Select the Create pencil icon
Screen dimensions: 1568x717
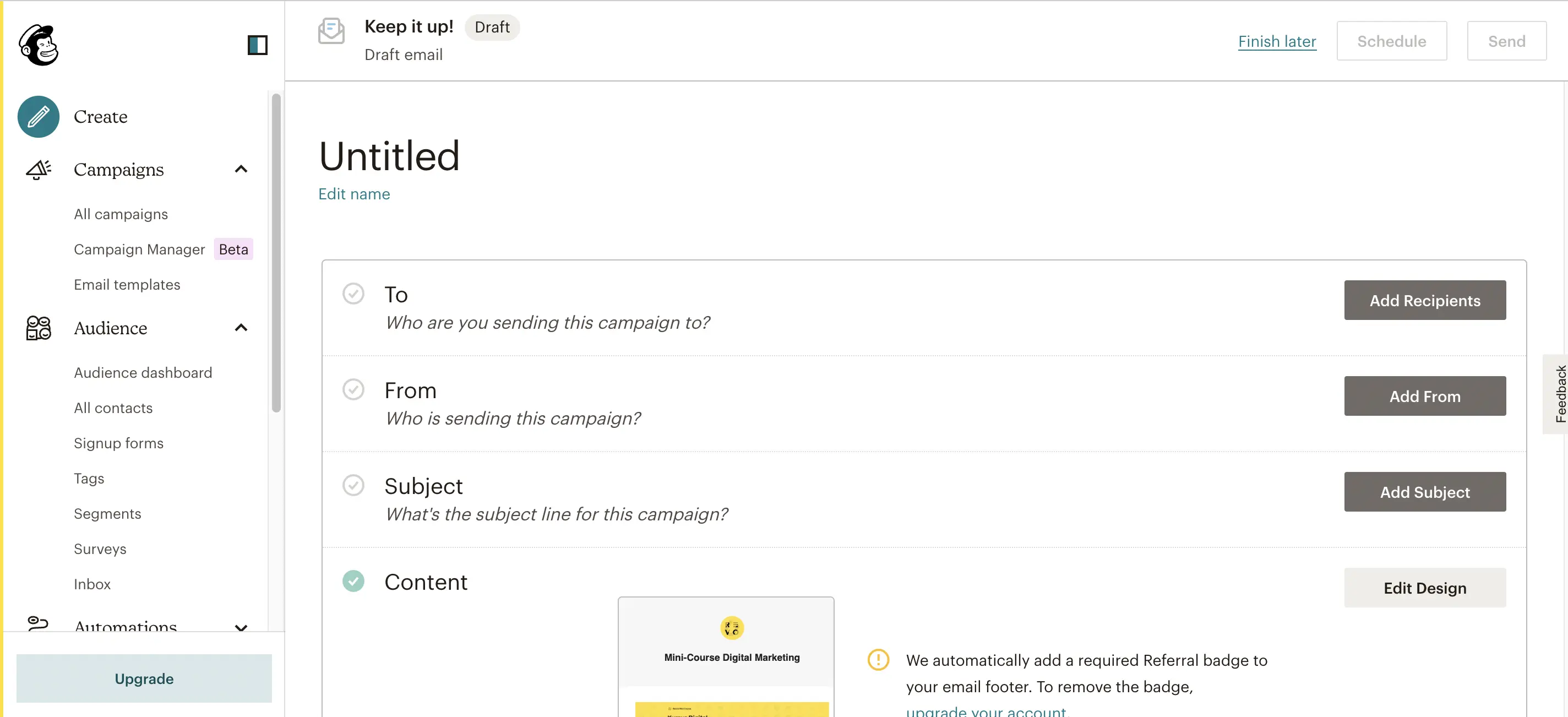(38, 116)
